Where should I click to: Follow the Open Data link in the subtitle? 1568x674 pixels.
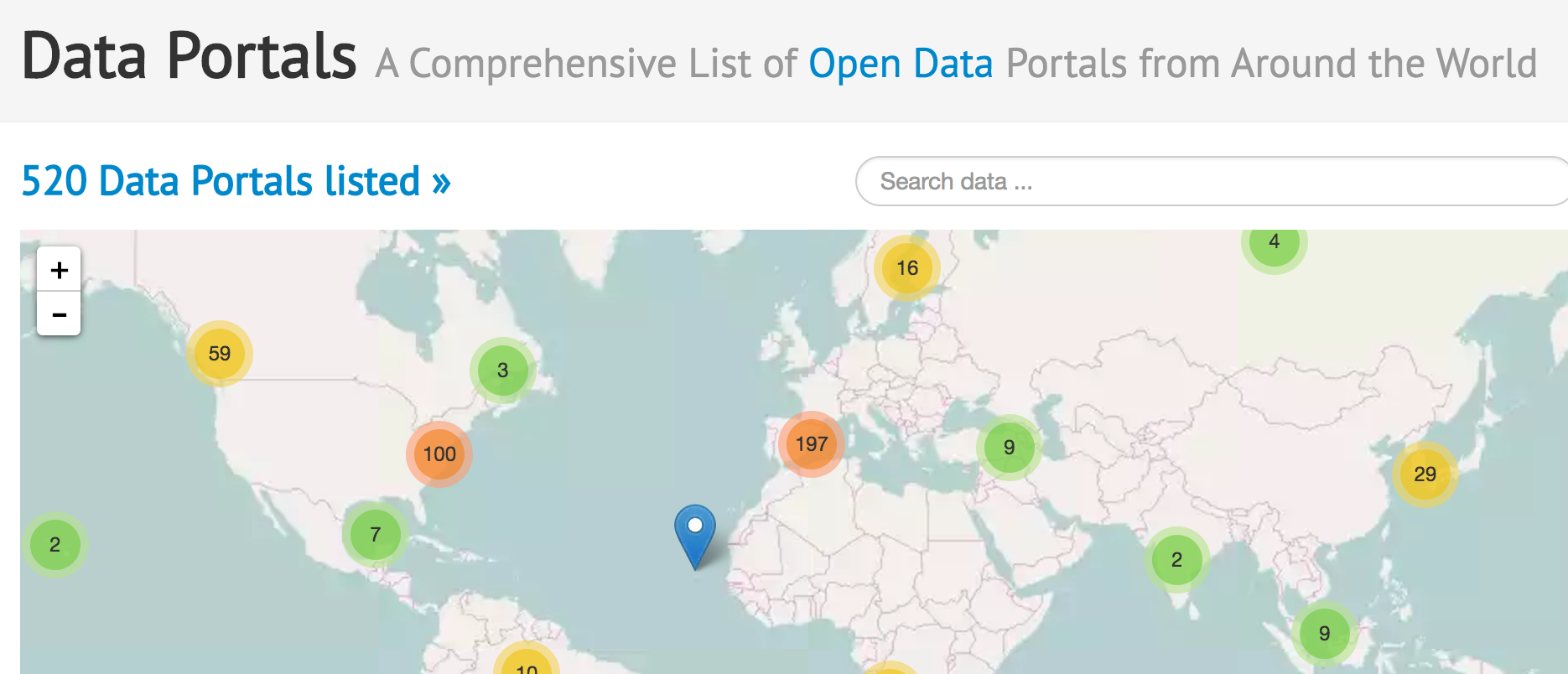point(901,64)
